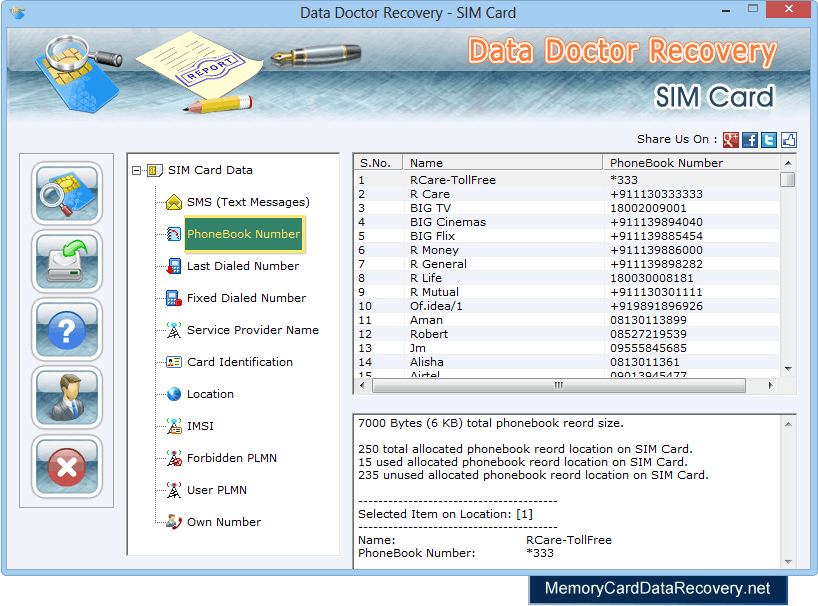Click the Search SIM card sidebar button
This screenshot has width=818, height=606.
coord(67,193)
